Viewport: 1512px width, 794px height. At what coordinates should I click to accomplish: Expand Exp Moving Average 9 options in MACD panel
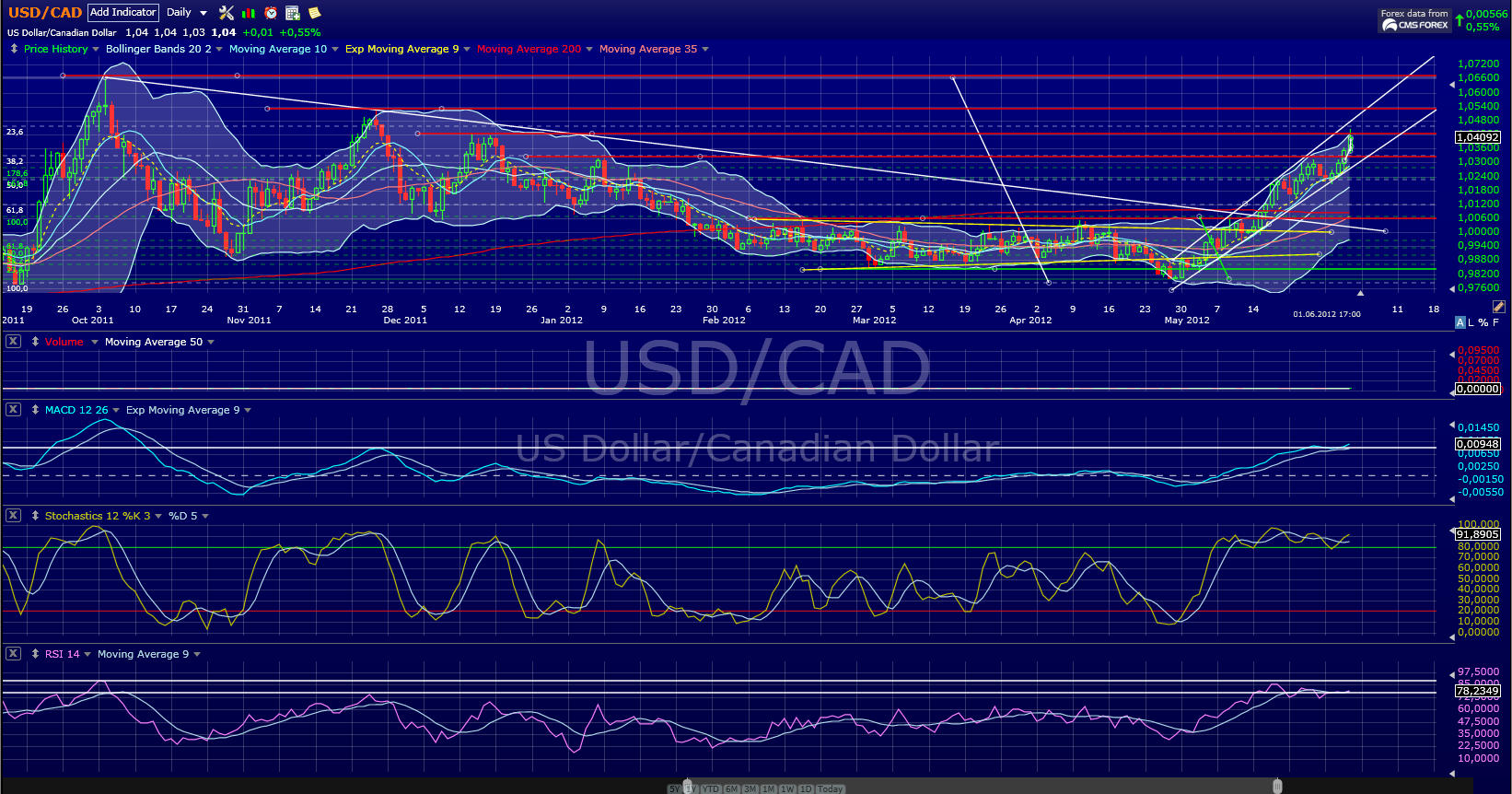[248, 410]
